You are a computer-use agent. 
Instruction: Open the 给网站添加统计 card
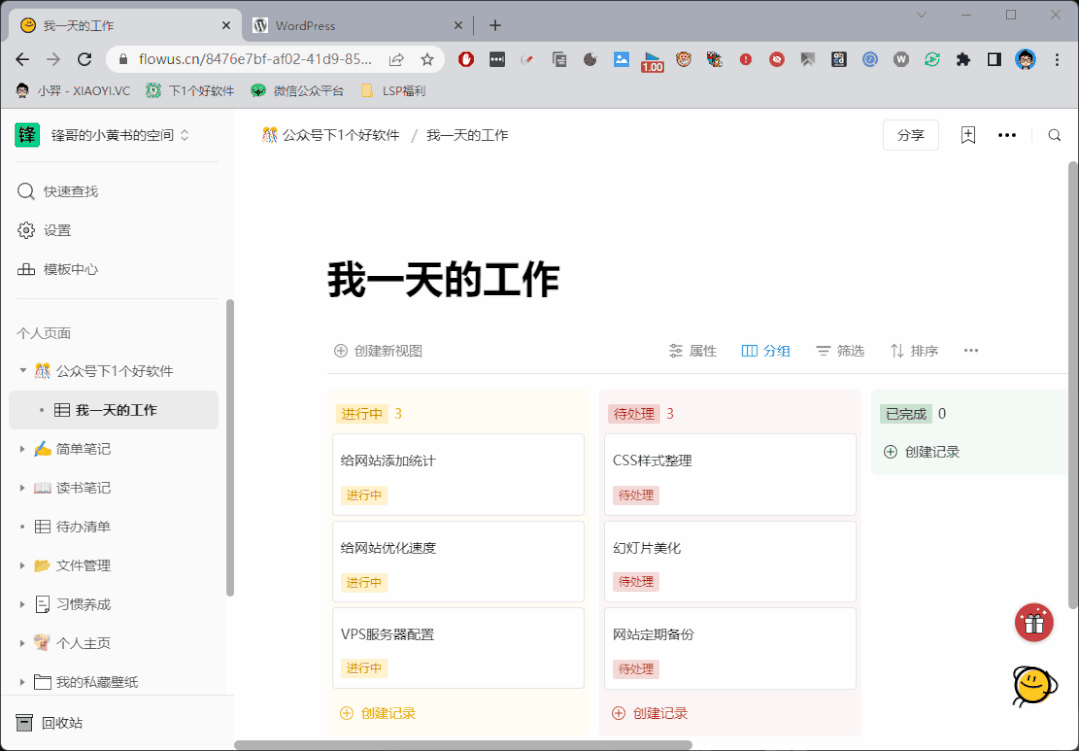point(457,473)
